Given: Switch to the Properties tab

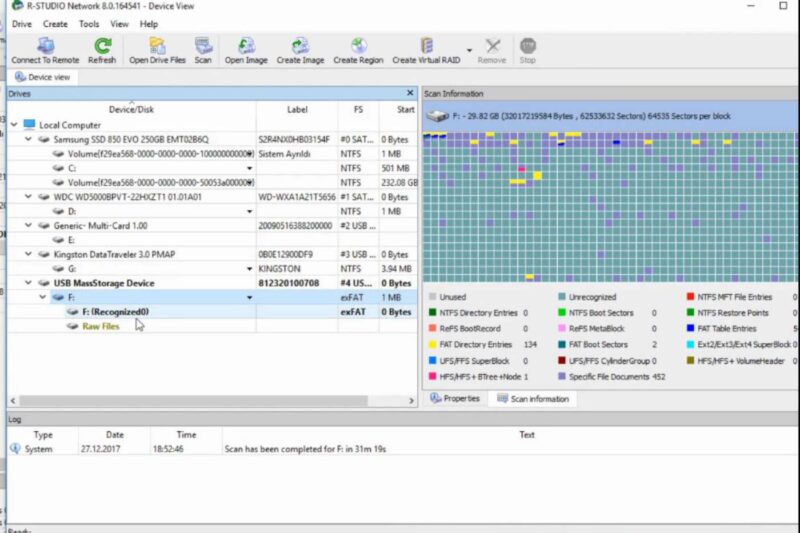Looking at the screenshot, I should 455,398.
